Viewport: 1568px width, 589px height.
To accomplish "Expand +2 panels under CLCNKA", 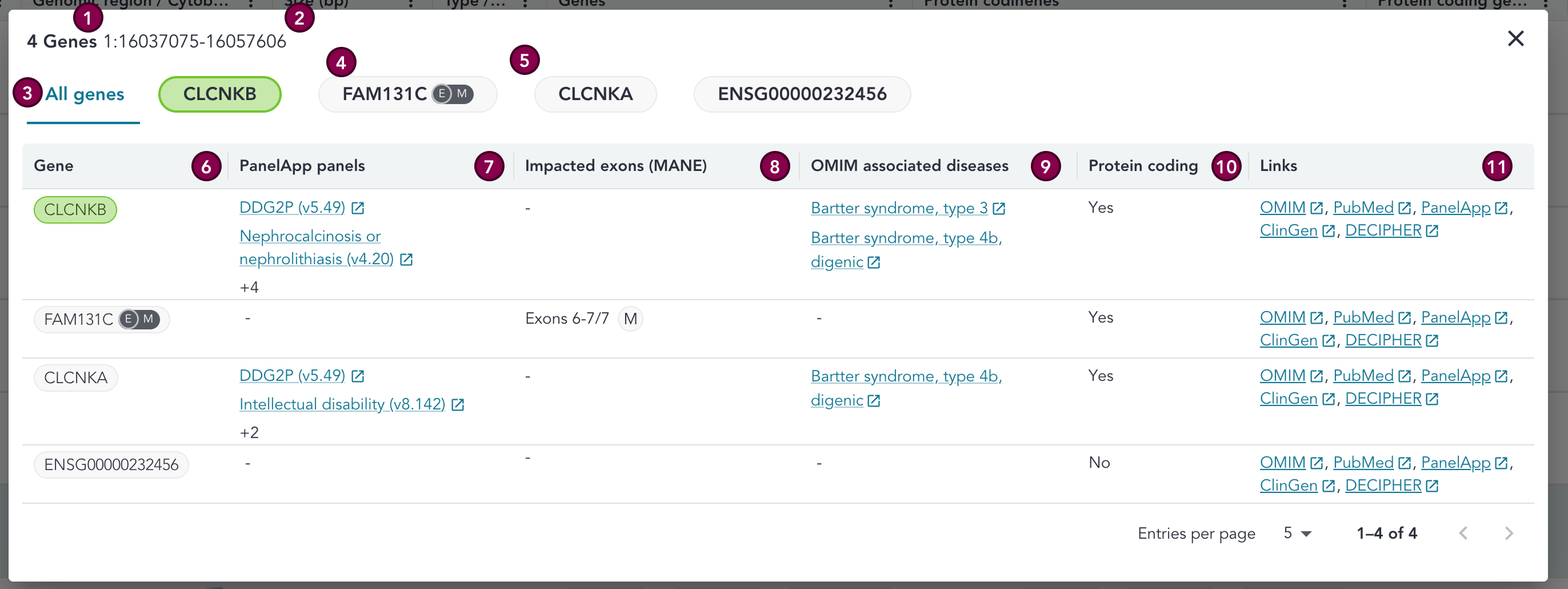I will click(250, 432).
